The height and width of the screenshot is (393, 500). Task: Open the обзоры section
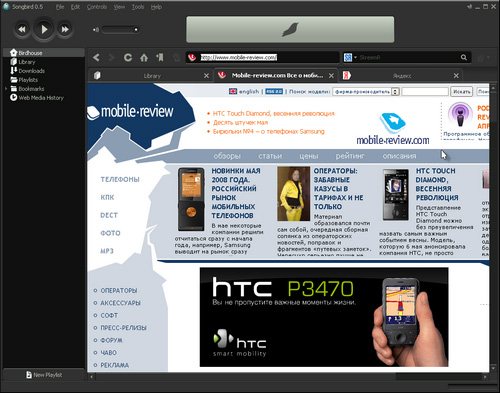pyautogui.click(x=227, y=156)
